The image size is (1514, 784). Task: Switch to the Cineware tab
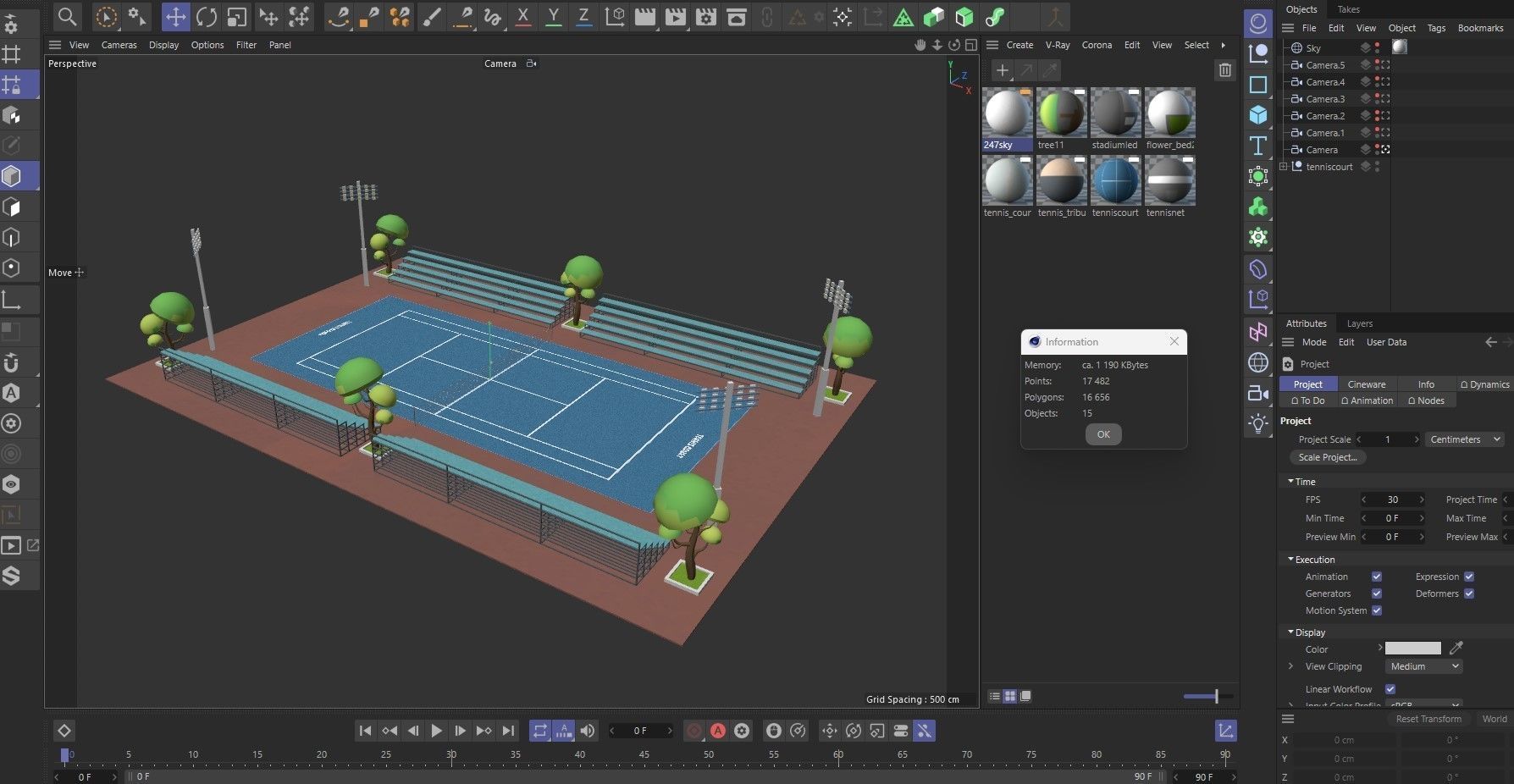(1367, 384)
